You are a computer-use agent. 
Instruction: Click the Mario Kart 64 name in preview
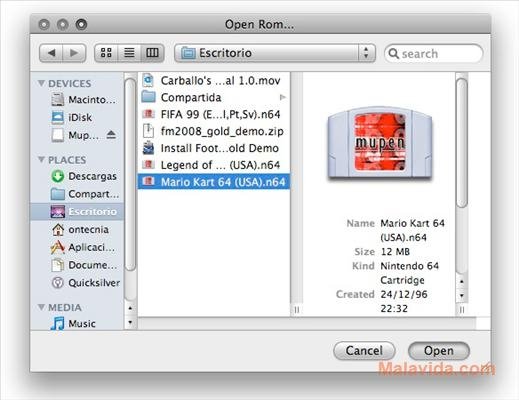tap(412, 230)
